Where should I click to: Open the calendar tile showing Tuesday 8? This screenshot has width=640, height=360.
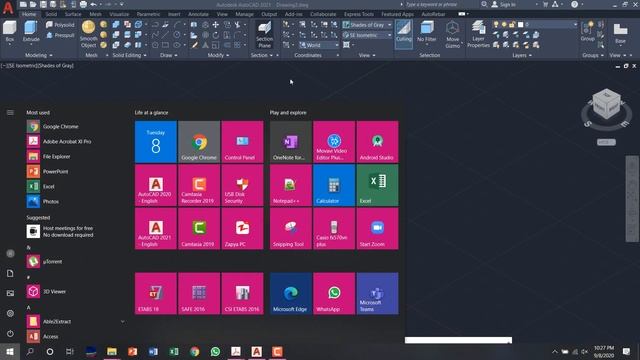156,142
